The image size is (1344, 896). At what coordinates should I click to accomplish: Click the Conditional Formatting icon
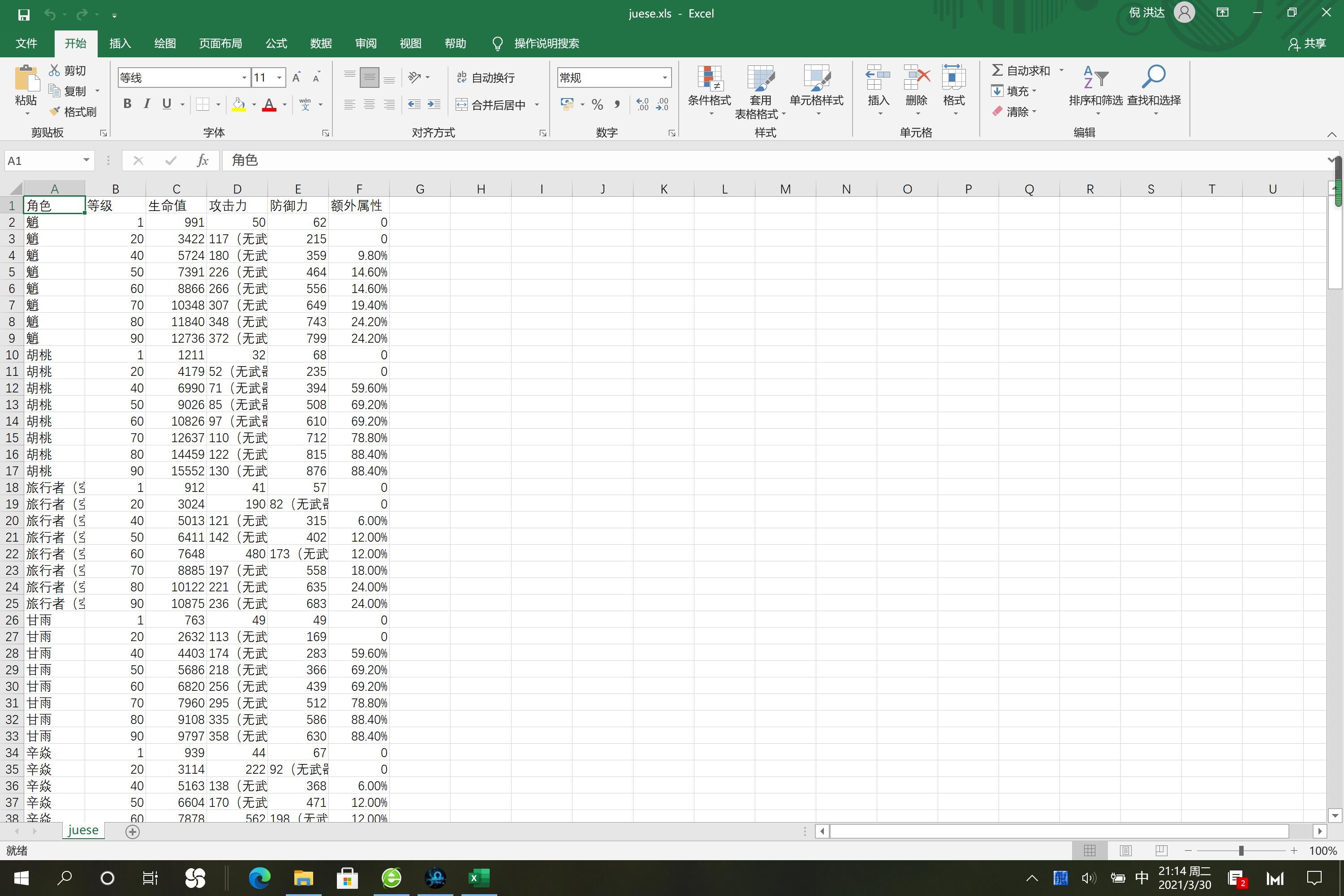709,78
